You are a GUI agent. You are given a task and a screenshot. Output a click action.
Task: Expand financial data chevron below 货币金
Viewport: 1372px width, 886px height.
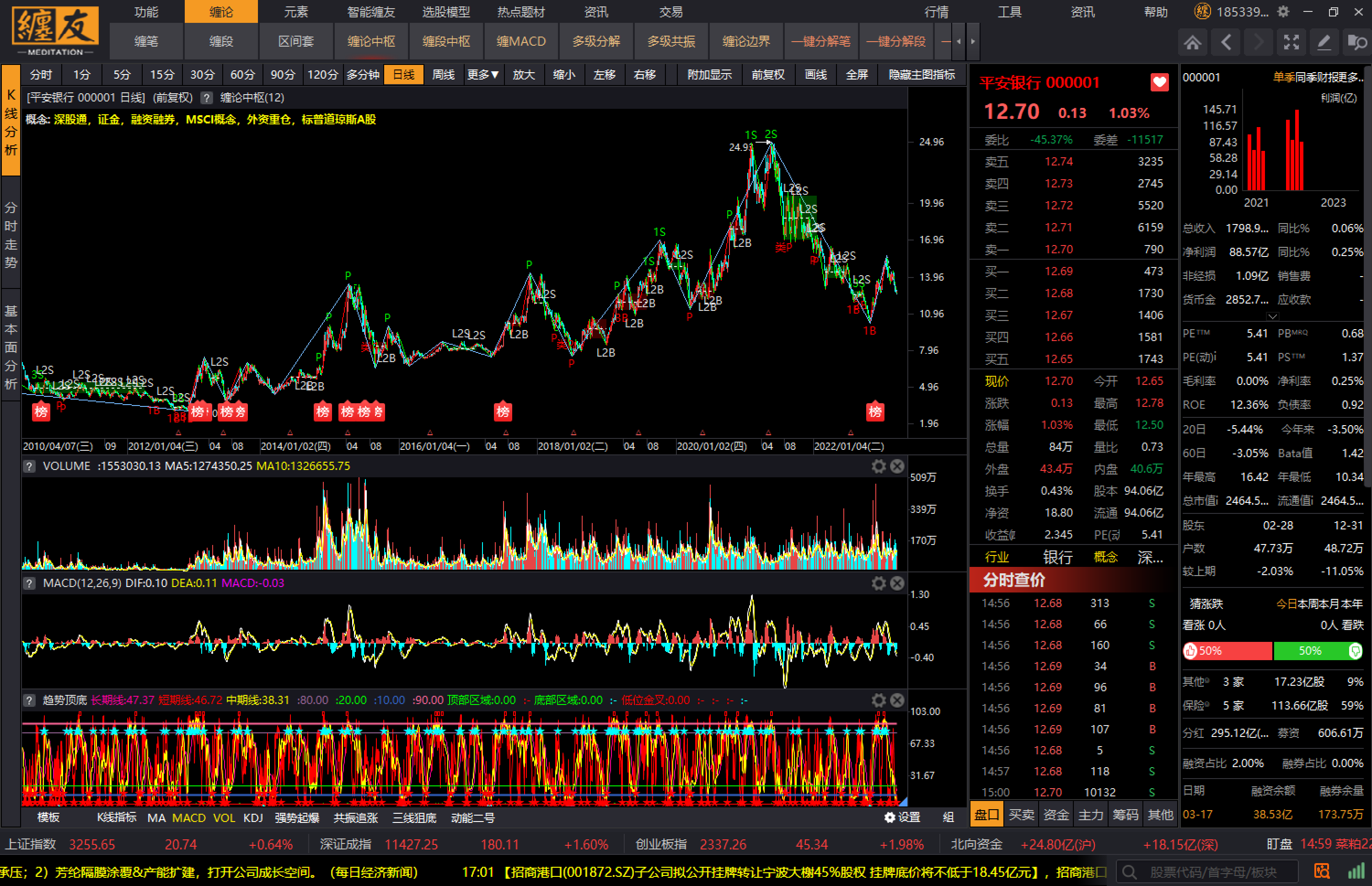coord(1272,316)
